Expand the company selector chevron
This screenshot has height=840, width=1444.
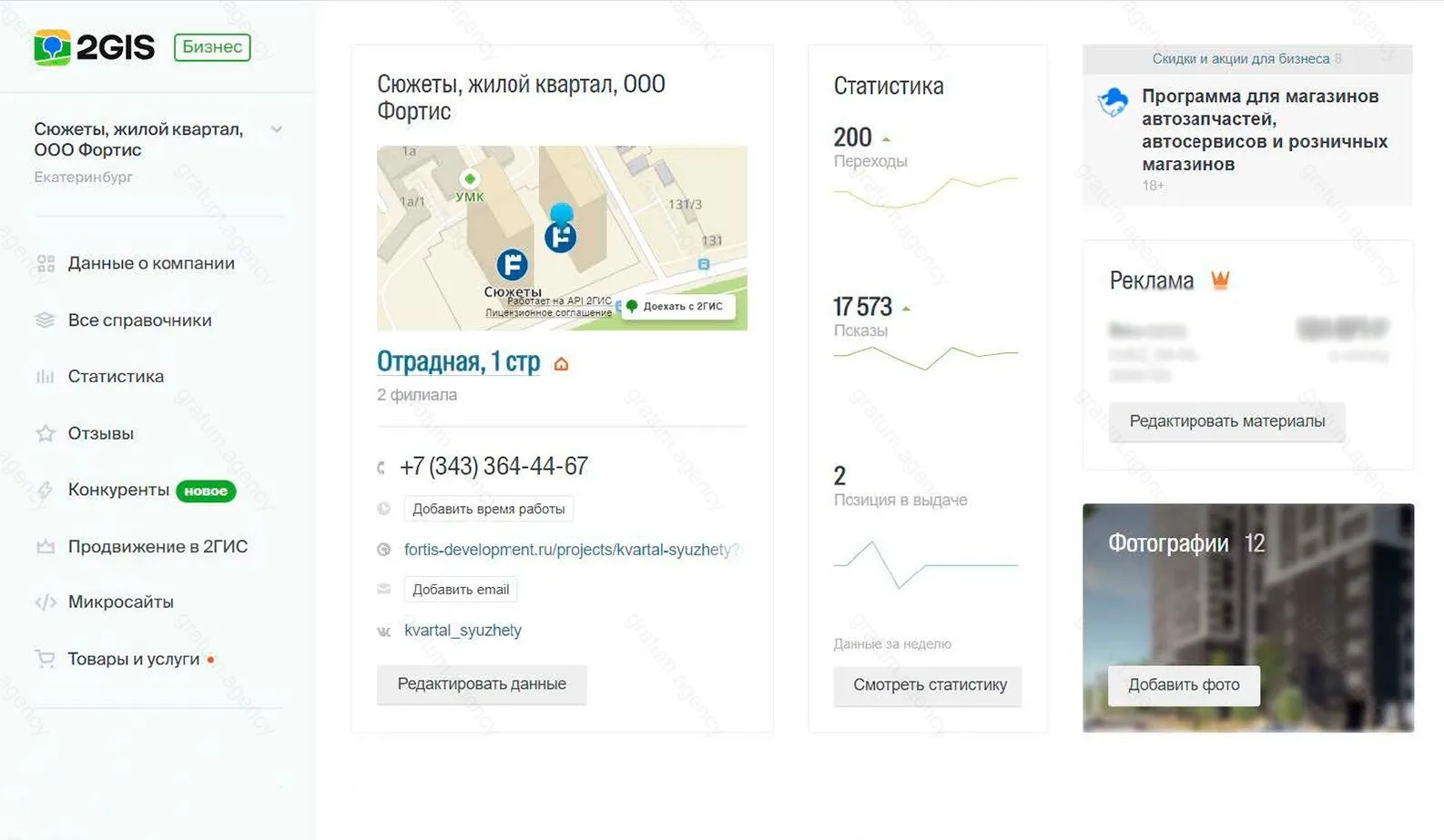[x=277, y=129]
